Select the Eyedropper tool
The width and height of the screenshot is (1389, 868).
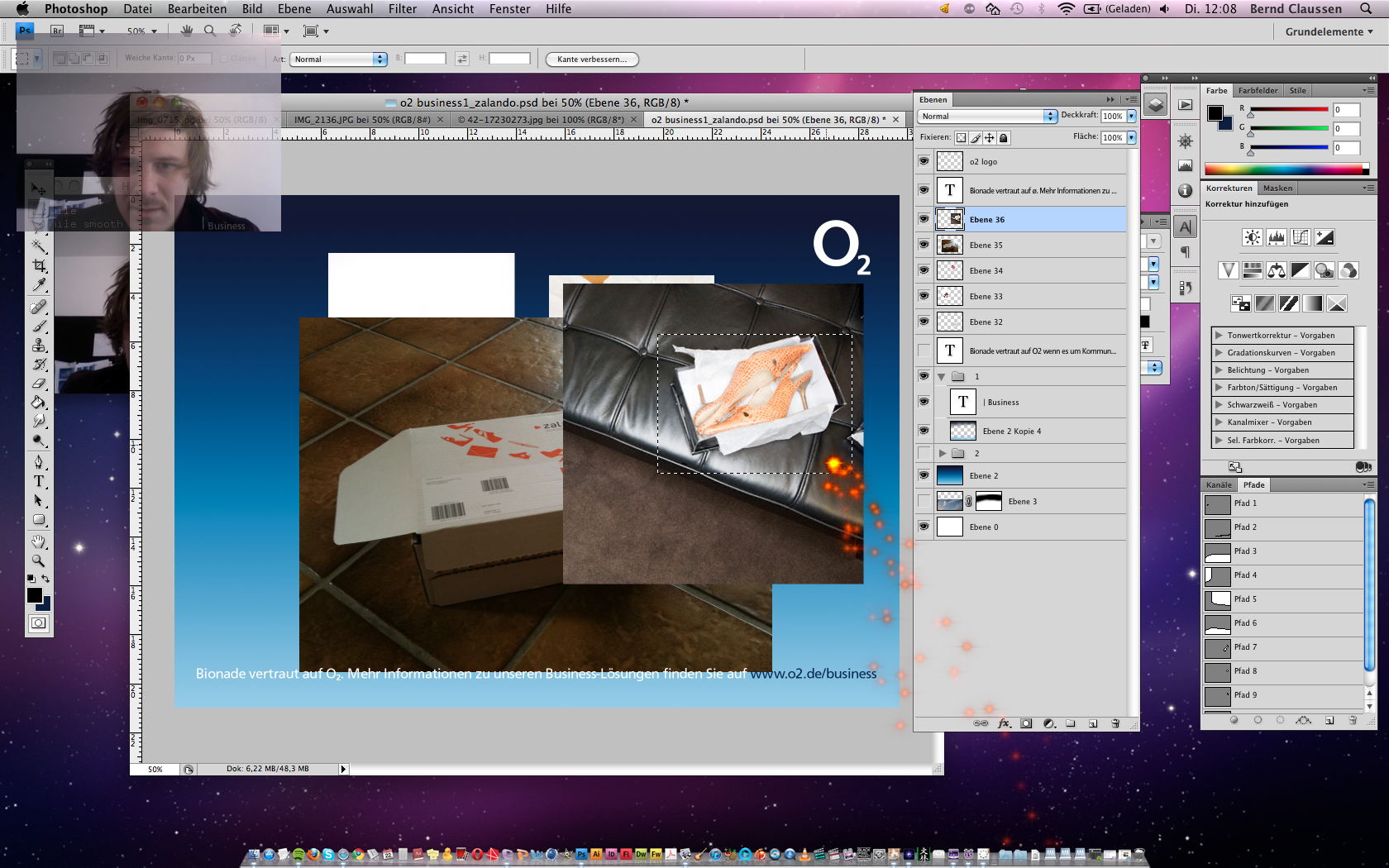(x=39, y=285)
